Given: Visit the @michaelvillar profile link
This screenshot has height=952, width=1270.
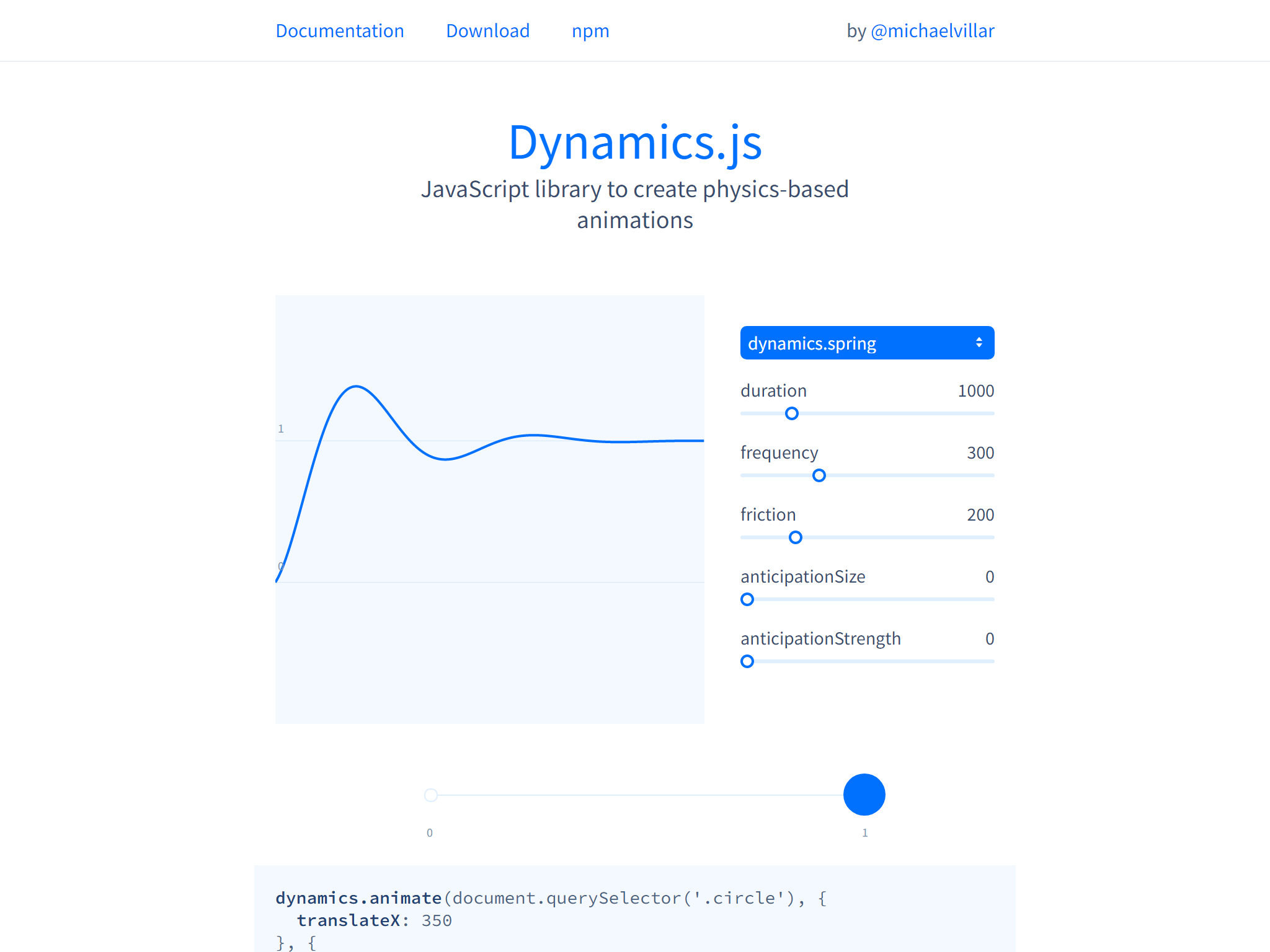Looking at the screenshot, I should click(932, 31).
